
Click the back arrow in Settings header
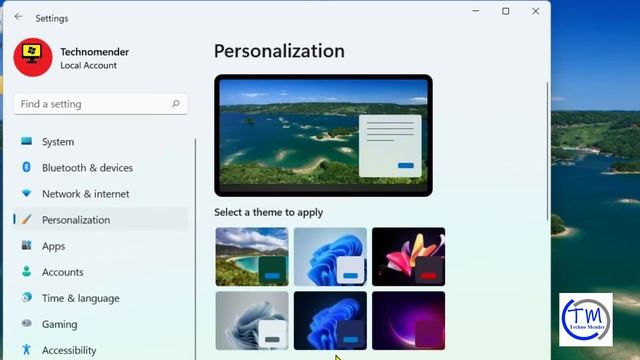pos(18,17)
